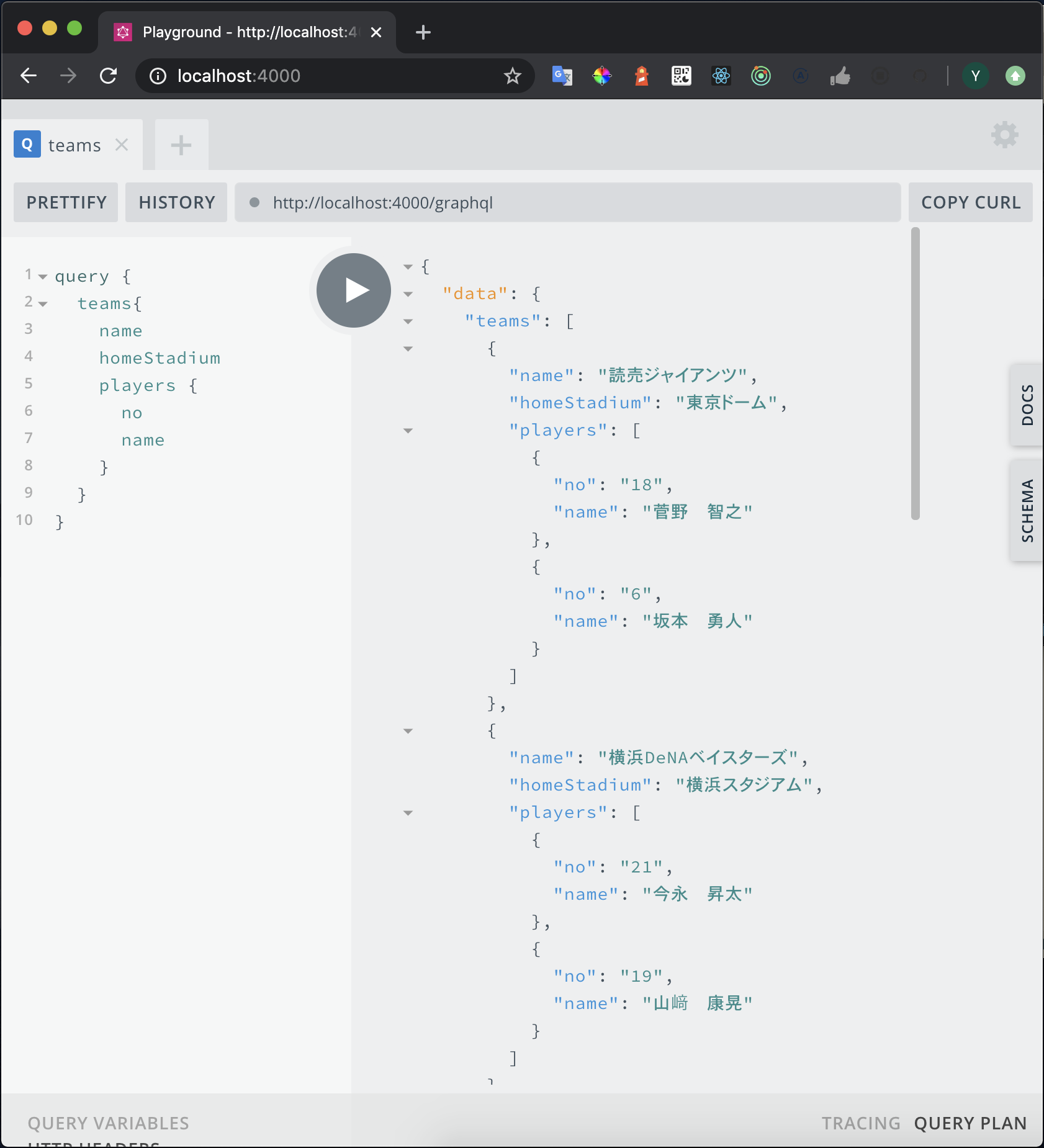Focus the localhost:4000 address bar
Image resolution: width=1044 pixels, height=1148 pixels.
coord(335,76)
